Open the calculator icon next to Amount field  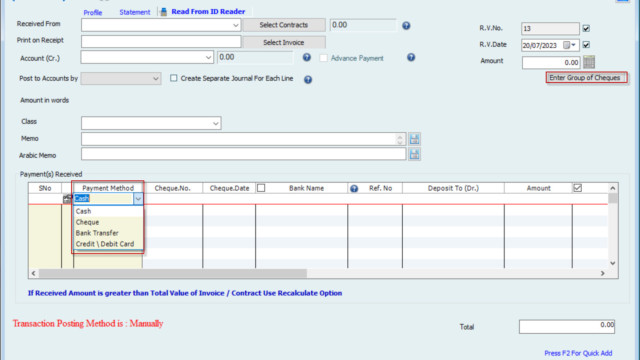click(x=589, y=62)
